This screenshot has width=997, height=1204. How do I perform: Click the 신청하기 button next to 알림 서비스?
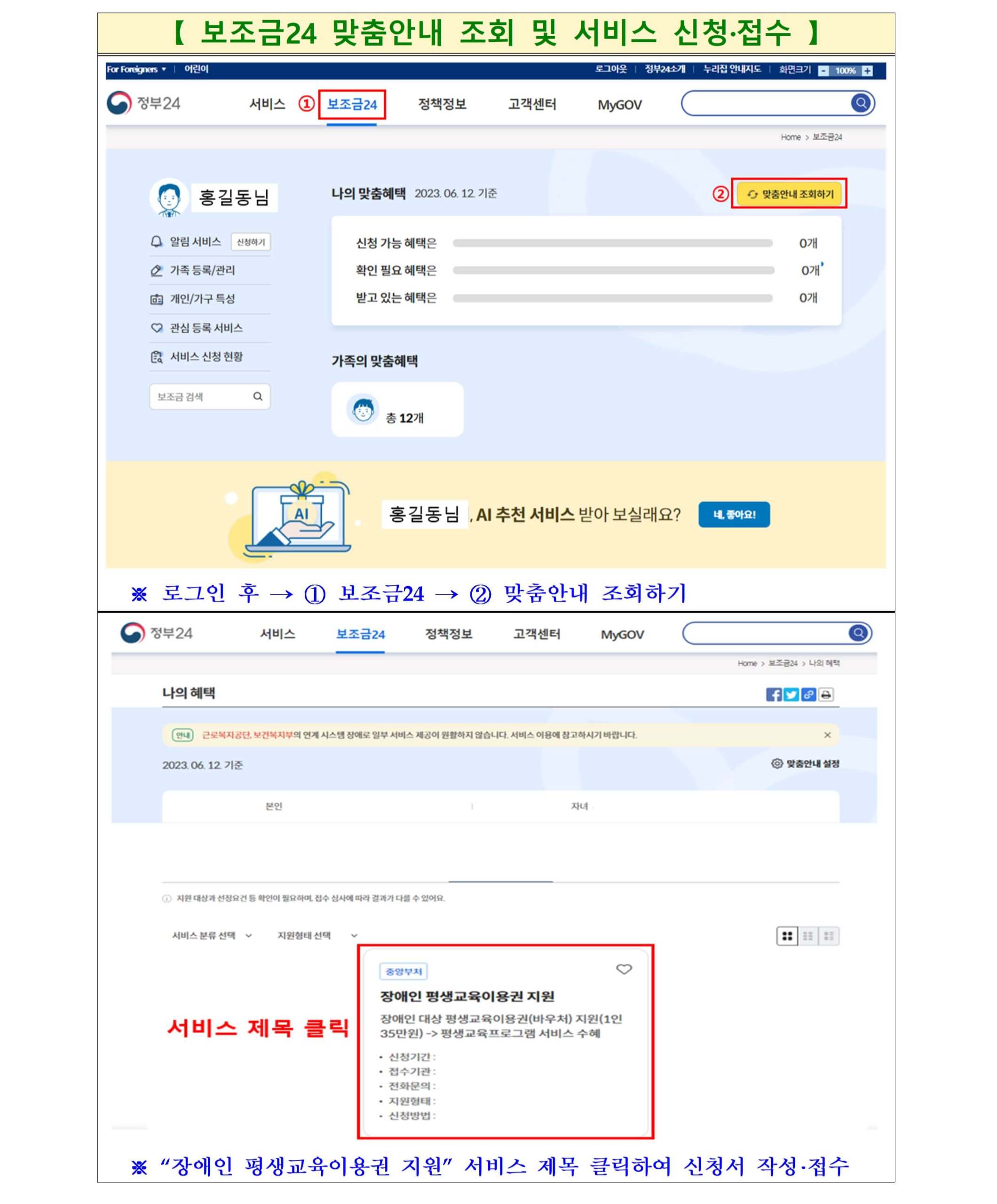(x=251, y=242)
